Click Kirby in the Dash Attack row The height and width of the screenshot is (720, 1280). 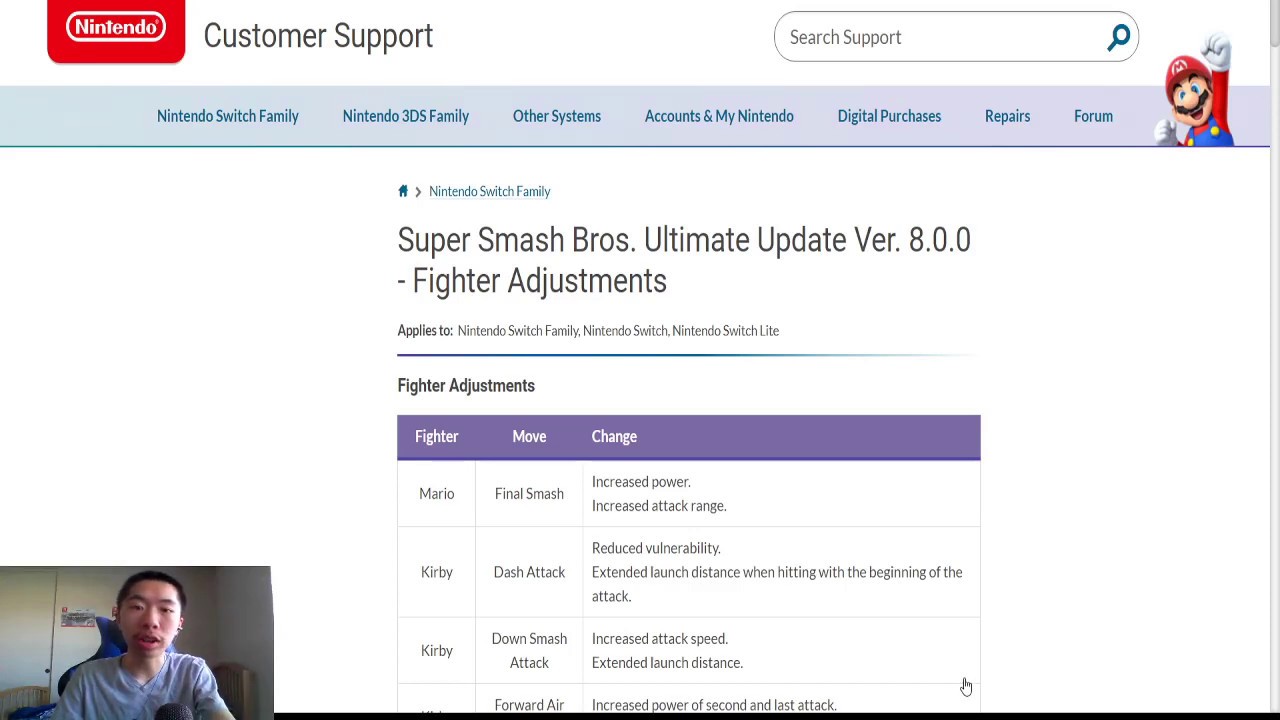click(x=436, y=572)
